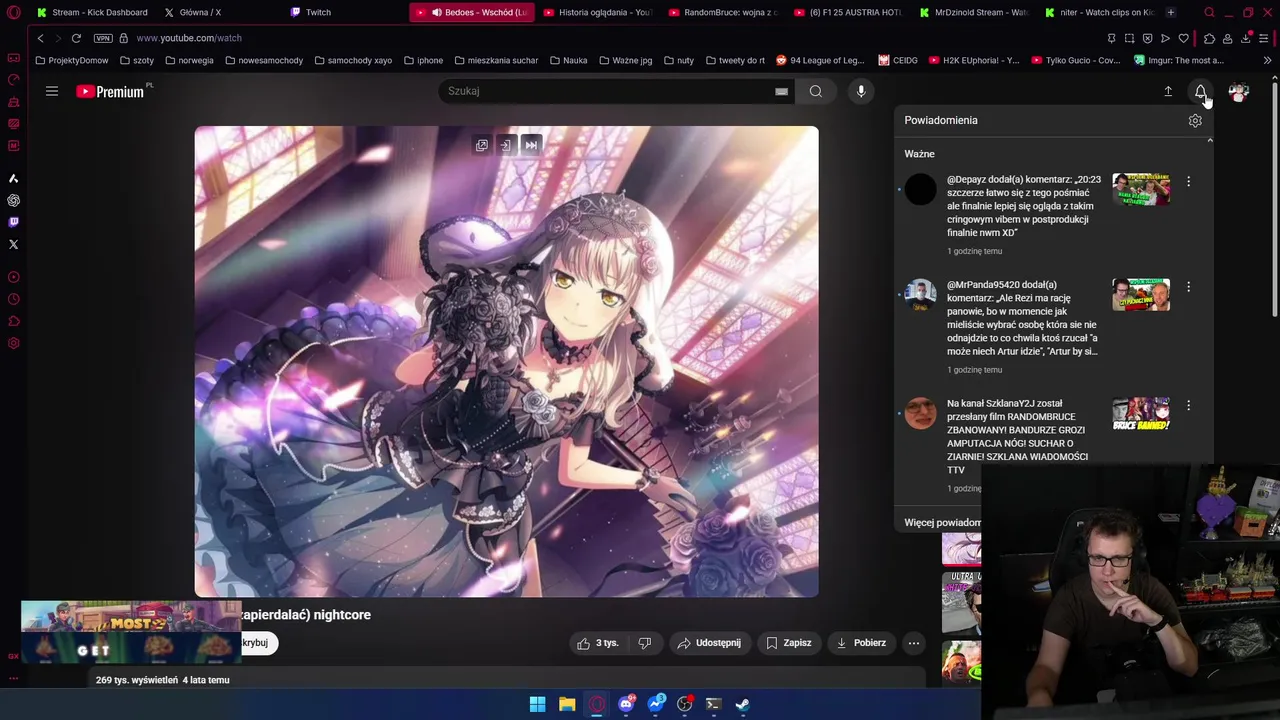Open notification settings gear in Powiadomienia panel
The image size is (1280, 720).
(x=1195, y=120)
